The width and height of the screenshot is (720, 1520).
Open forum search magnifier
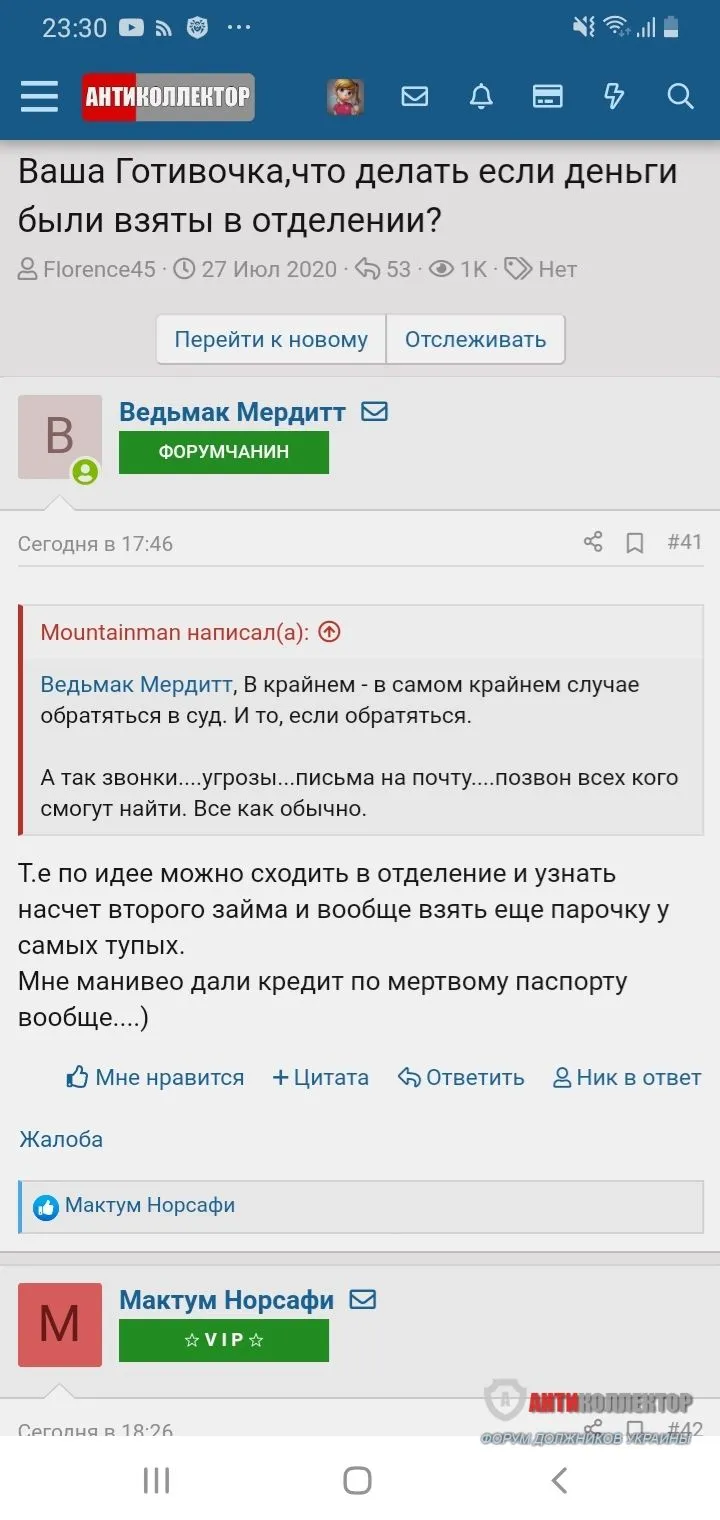point(680,97)
